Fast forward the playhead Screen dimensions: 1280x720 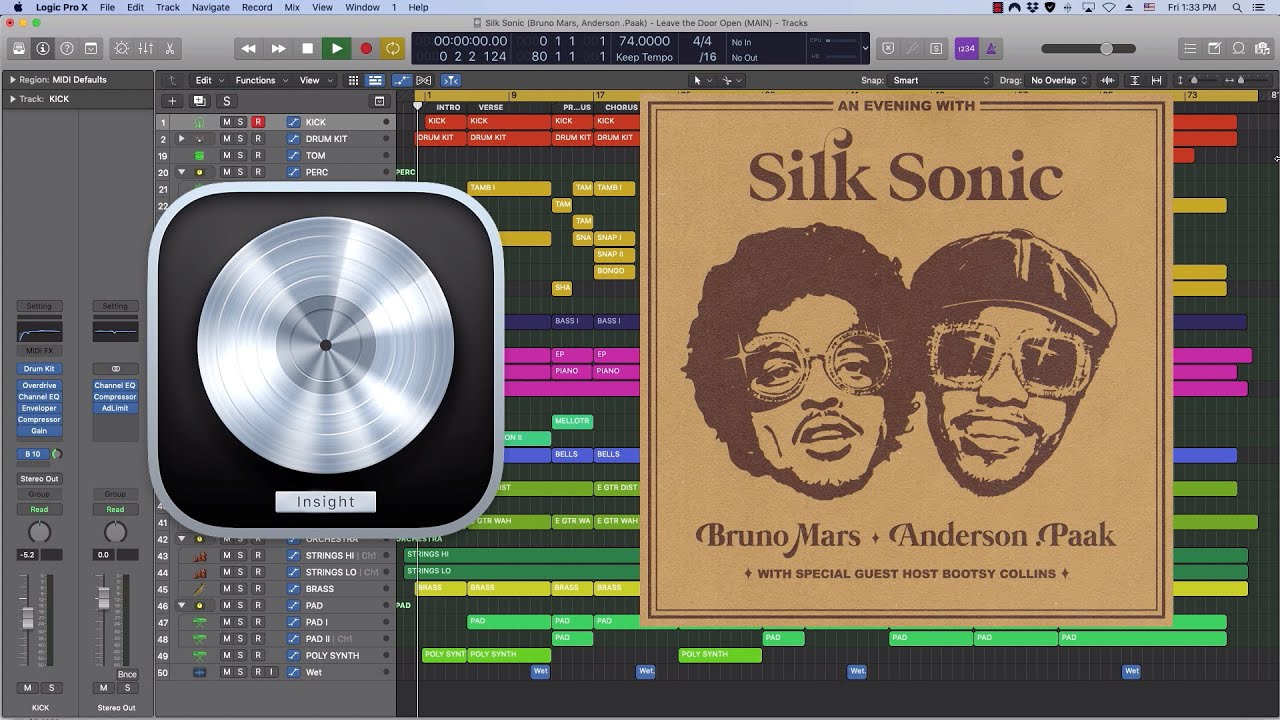[278, 48]
